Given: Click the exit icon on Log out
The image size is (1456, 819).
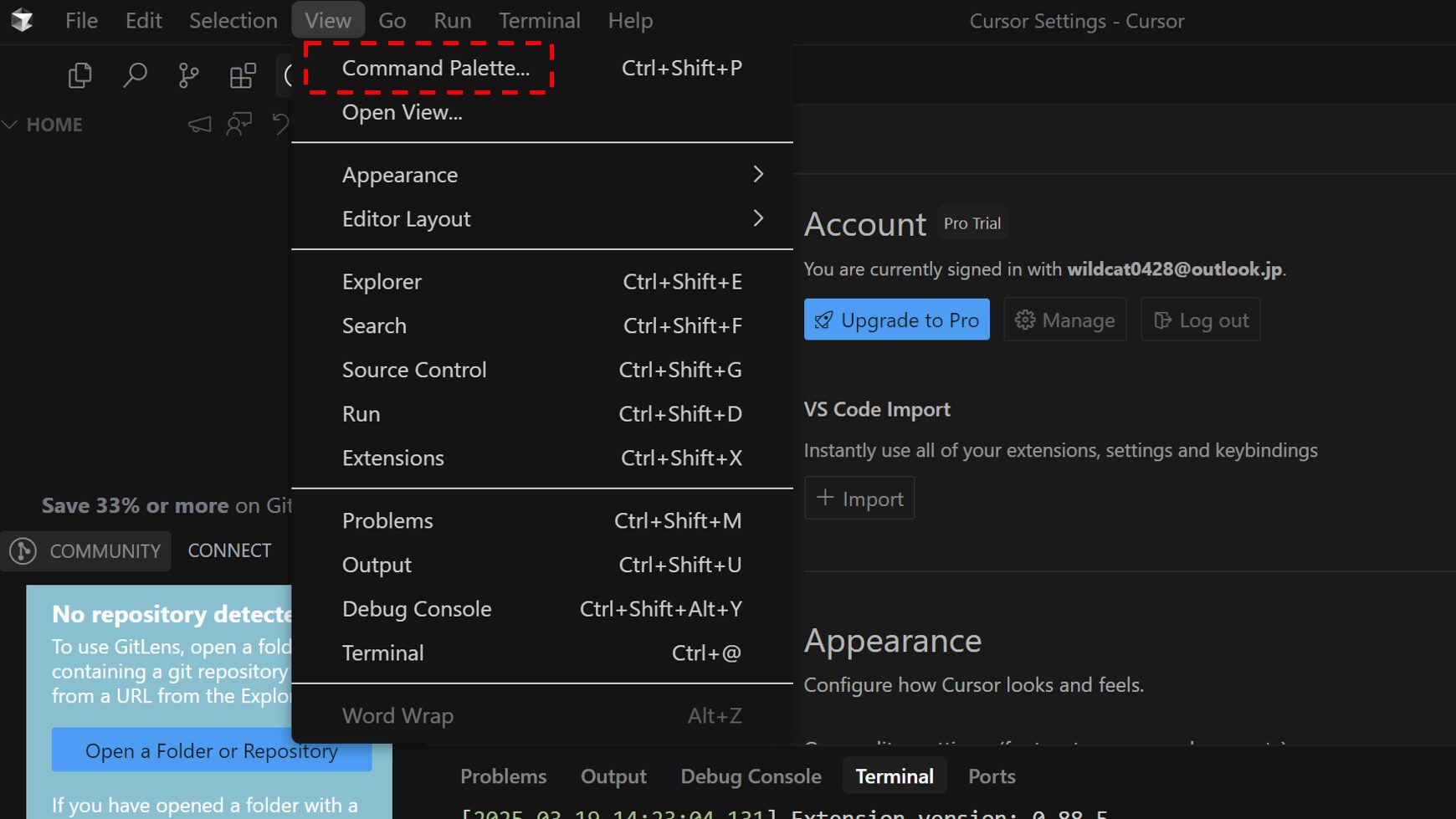Looking at the screenshot, I should (x=1162, y=320).
